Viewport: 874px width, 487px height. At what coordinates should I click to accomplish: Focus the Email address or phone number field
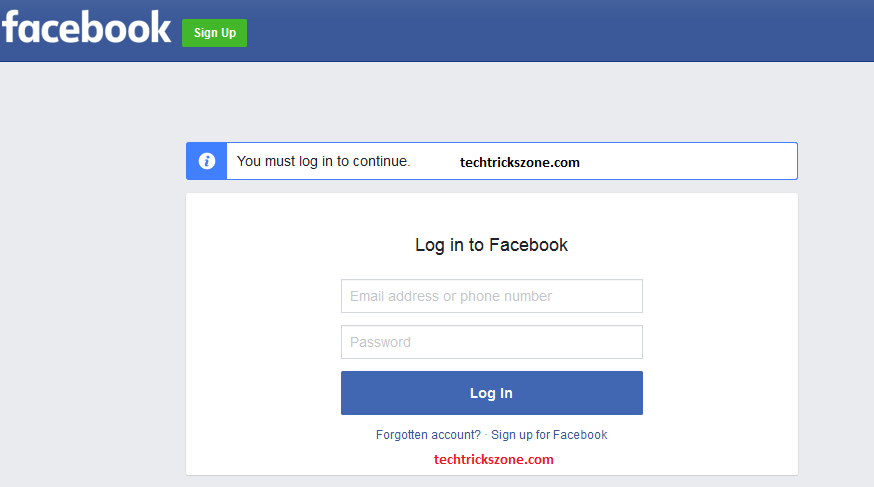point(491,296)
